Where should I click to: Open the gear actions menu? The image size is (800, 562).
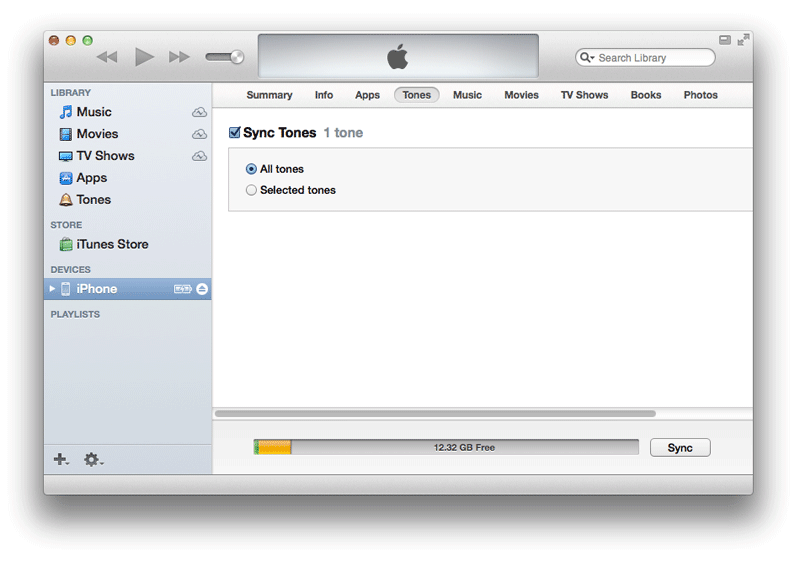pos(92,459)
